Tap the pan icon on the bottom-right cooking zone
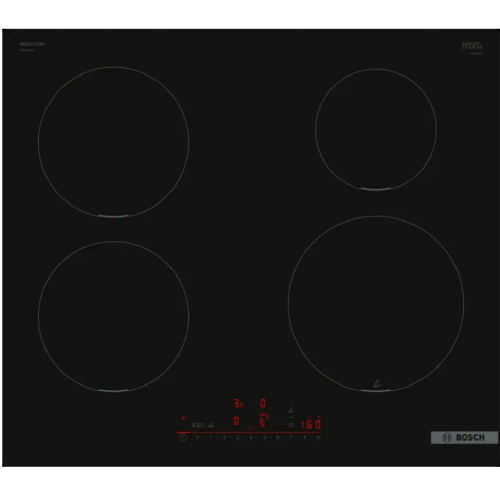Screen dimensions: 500x500 point(377,385)
